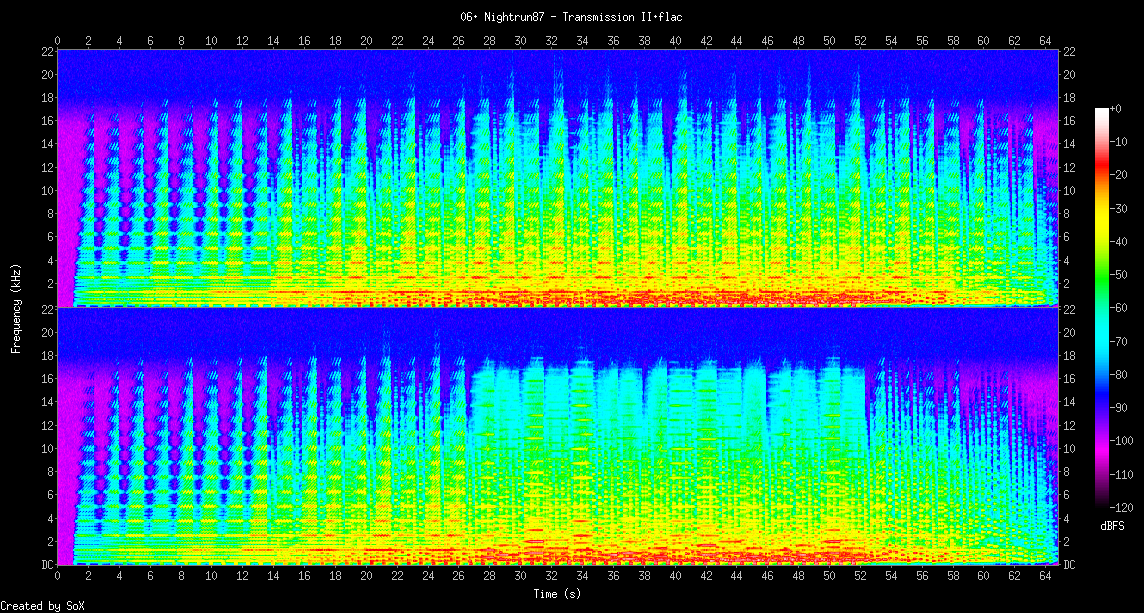
Task: Click the 'Time (s)' axis label
Action: click(557, 594)
